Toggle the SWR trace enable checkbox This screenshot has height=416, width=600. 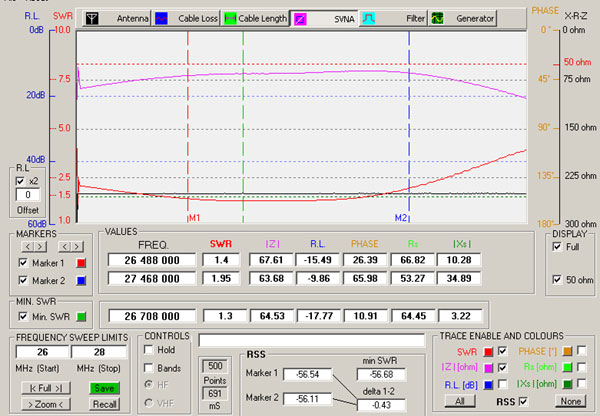502,351
